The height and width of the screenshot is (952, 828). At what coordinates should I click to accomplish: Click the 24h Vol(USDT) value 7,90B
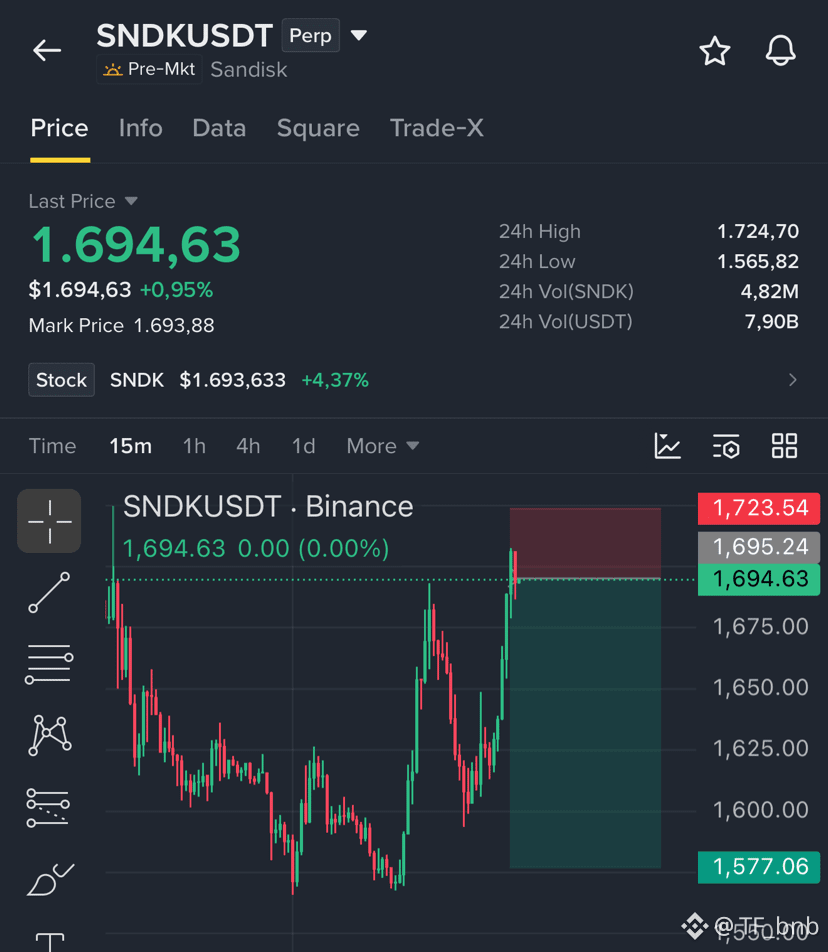coord(771,321)
